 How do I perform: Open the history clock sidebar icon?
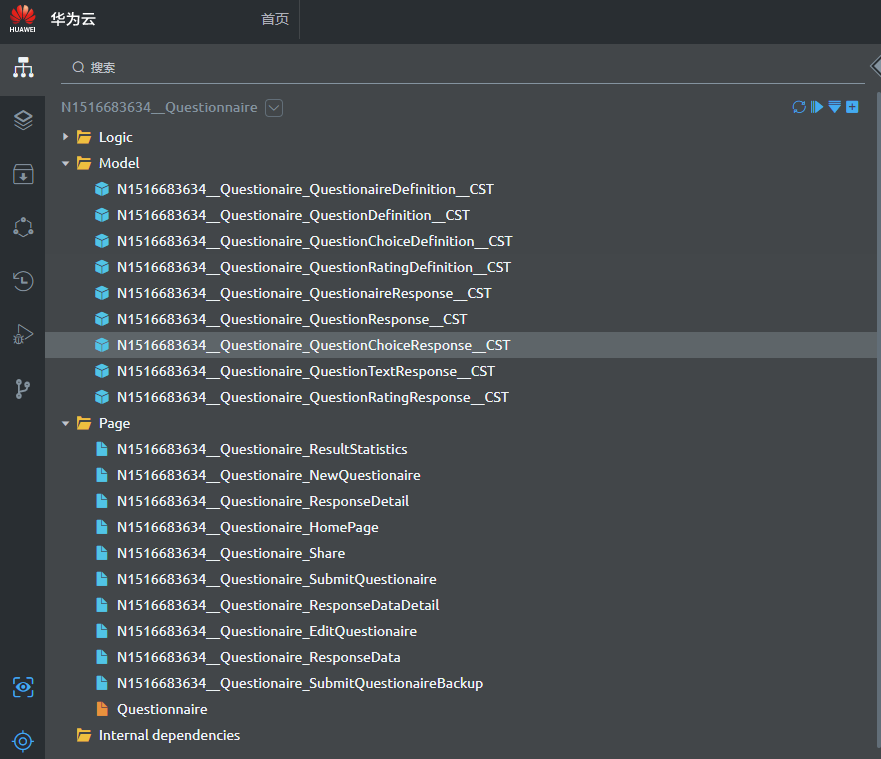[x=23, y=281]
